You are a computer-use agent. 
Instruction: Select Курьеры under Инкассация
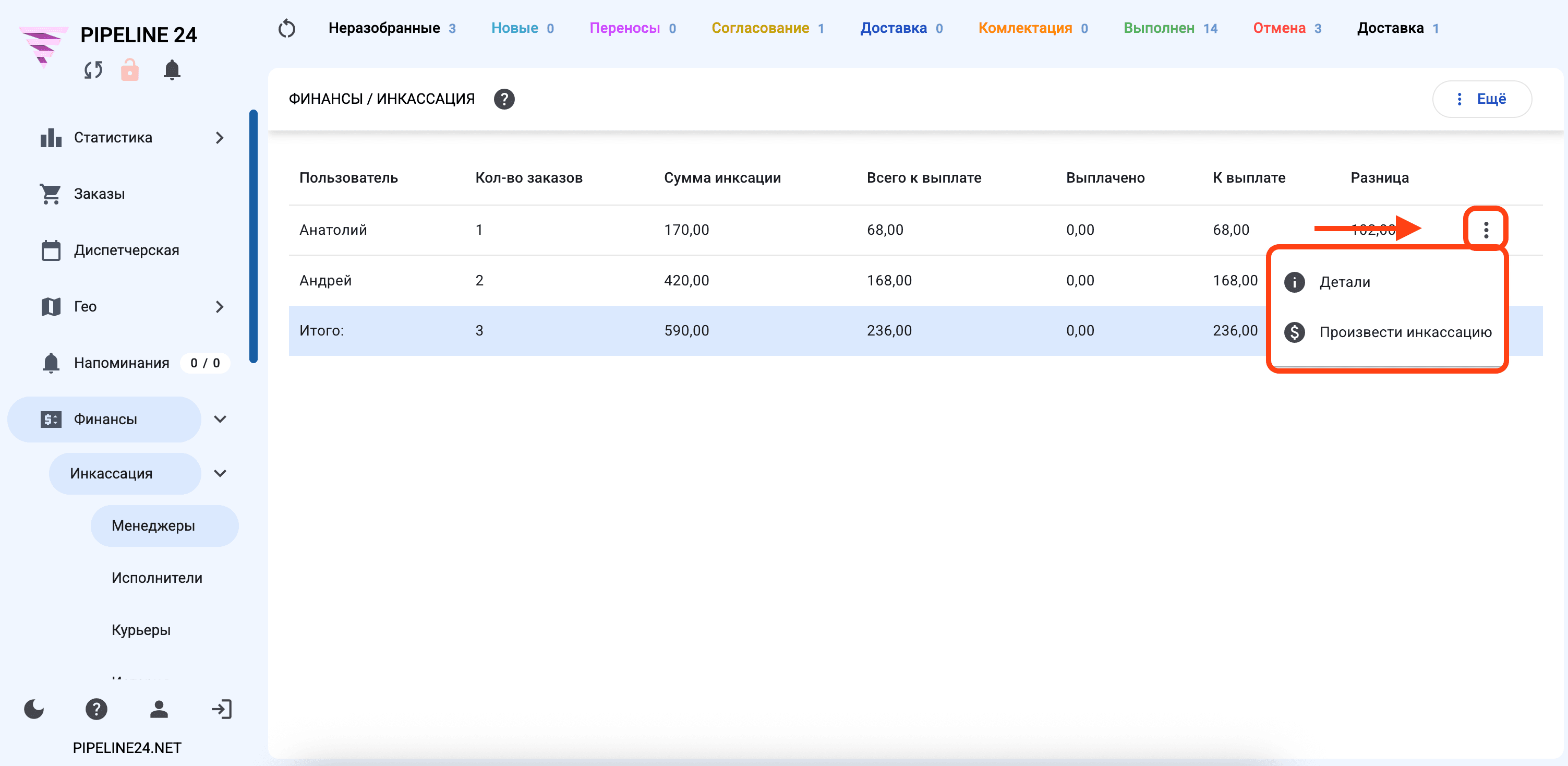tap(141, 630)
